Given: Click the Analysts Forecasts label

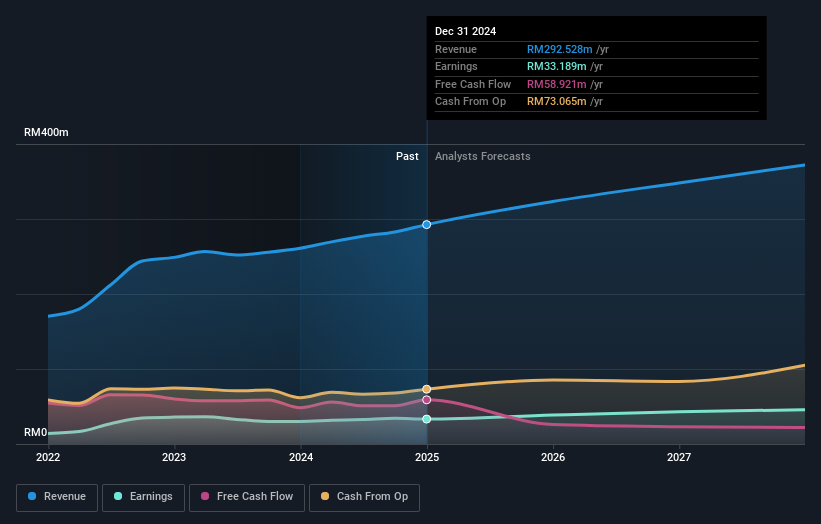Looking at the screenshot, I should 483,156.
